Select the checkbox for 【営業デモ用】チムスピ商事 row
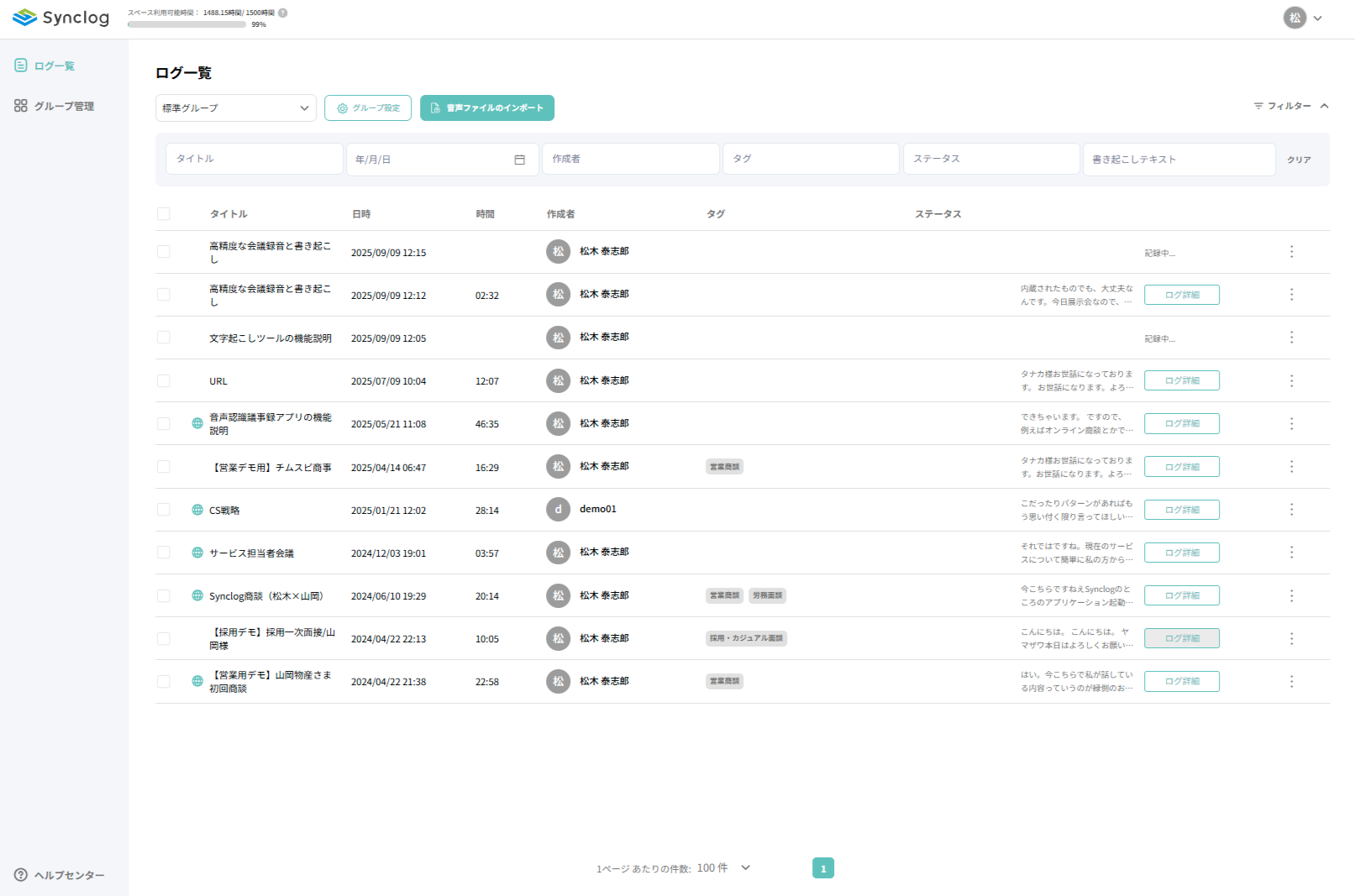The image size is (1355, 896). tap(164, 467)
